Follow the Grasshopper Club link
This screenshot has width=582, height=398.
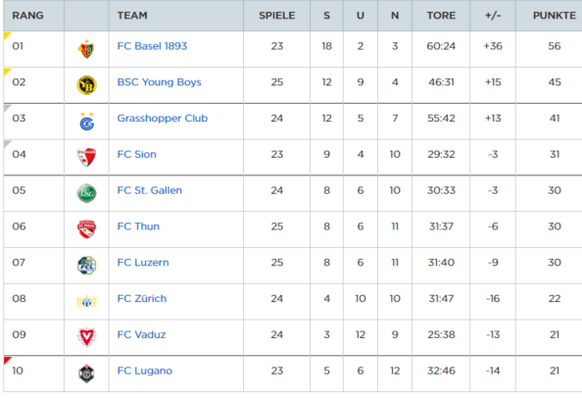coord(163,118)
